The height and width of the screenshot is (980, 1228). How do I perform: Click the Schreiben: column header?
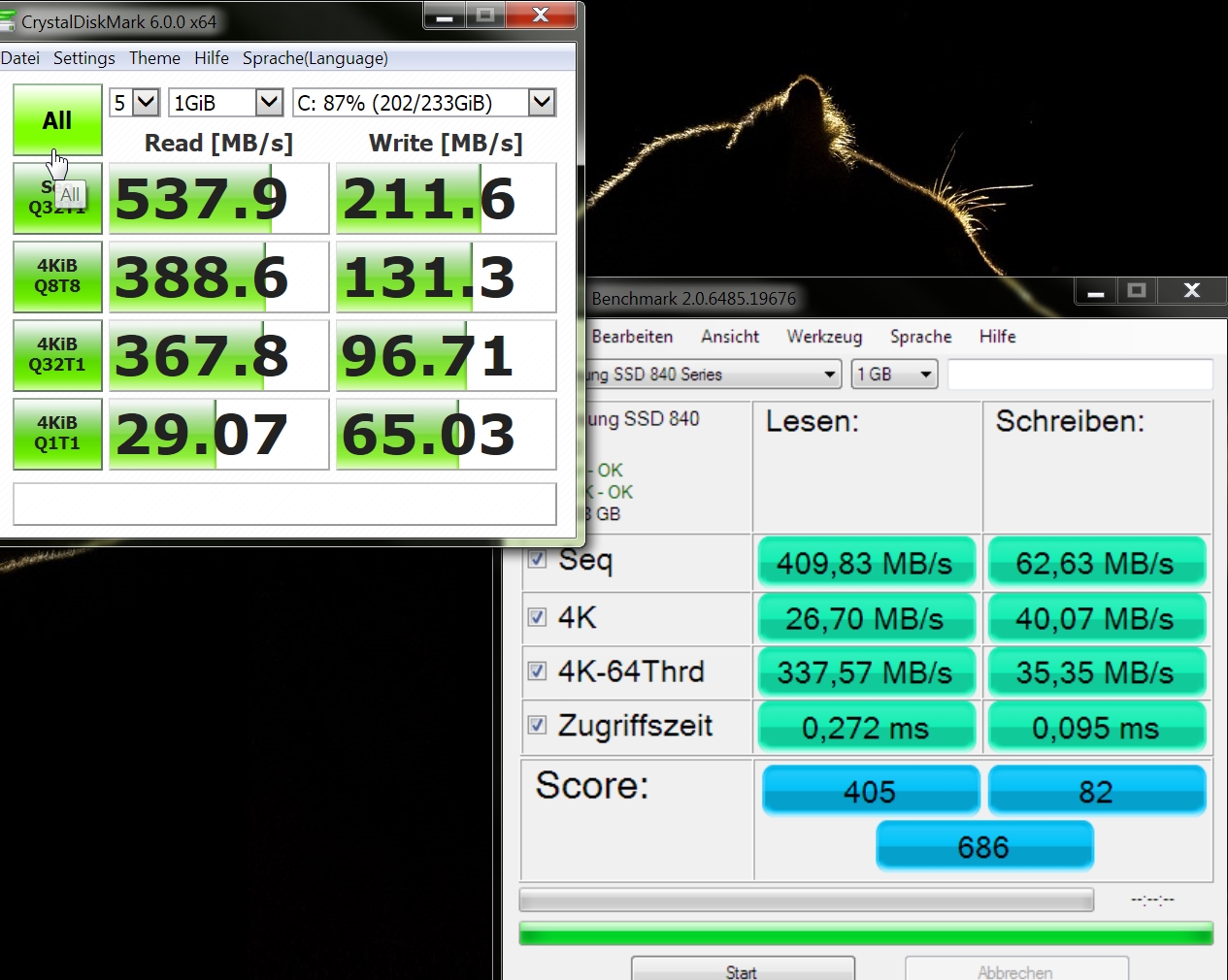pos(1070,421)
